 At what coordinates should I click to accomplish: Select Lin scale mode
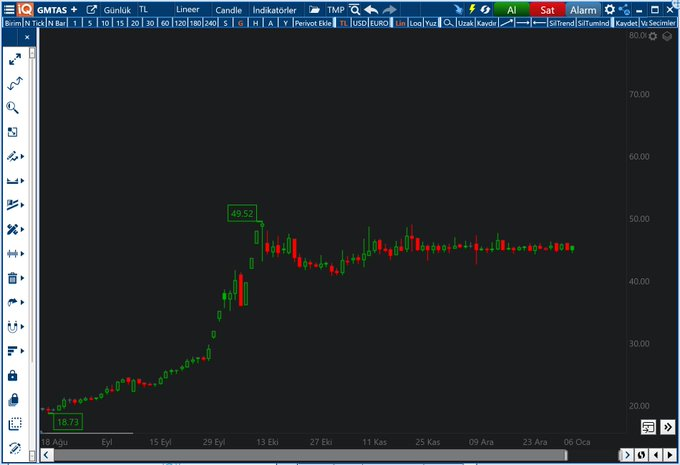(x=400, y=23)
